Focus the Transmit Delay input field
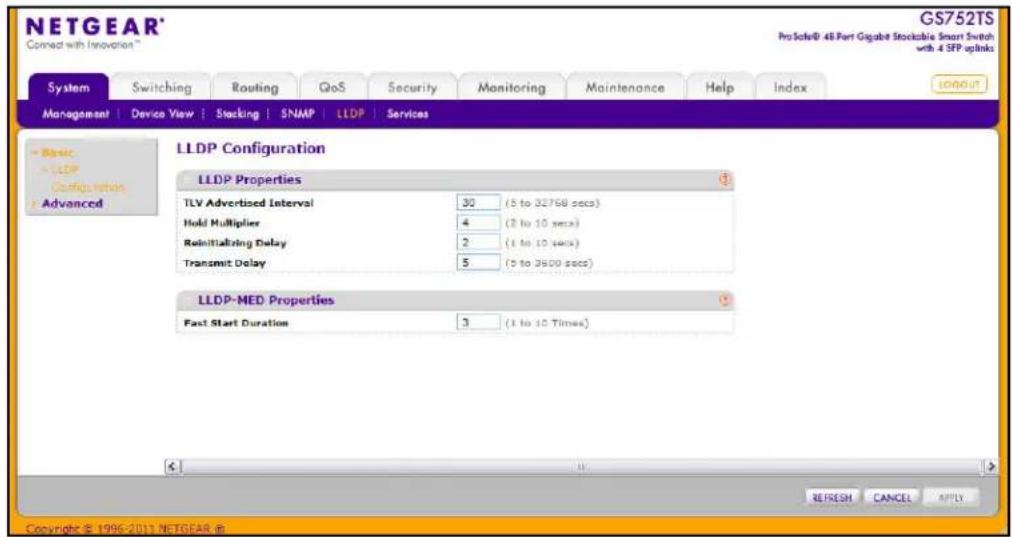The width and height of the screenshot is (1012, 537). [x=478, y=263]
